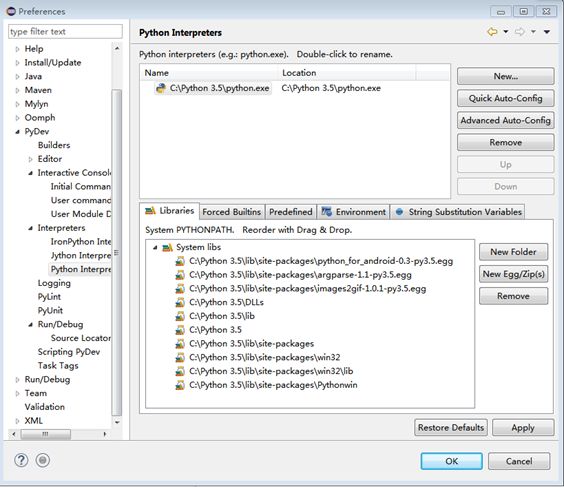Select the Task Tags preference page

[58, 366]
